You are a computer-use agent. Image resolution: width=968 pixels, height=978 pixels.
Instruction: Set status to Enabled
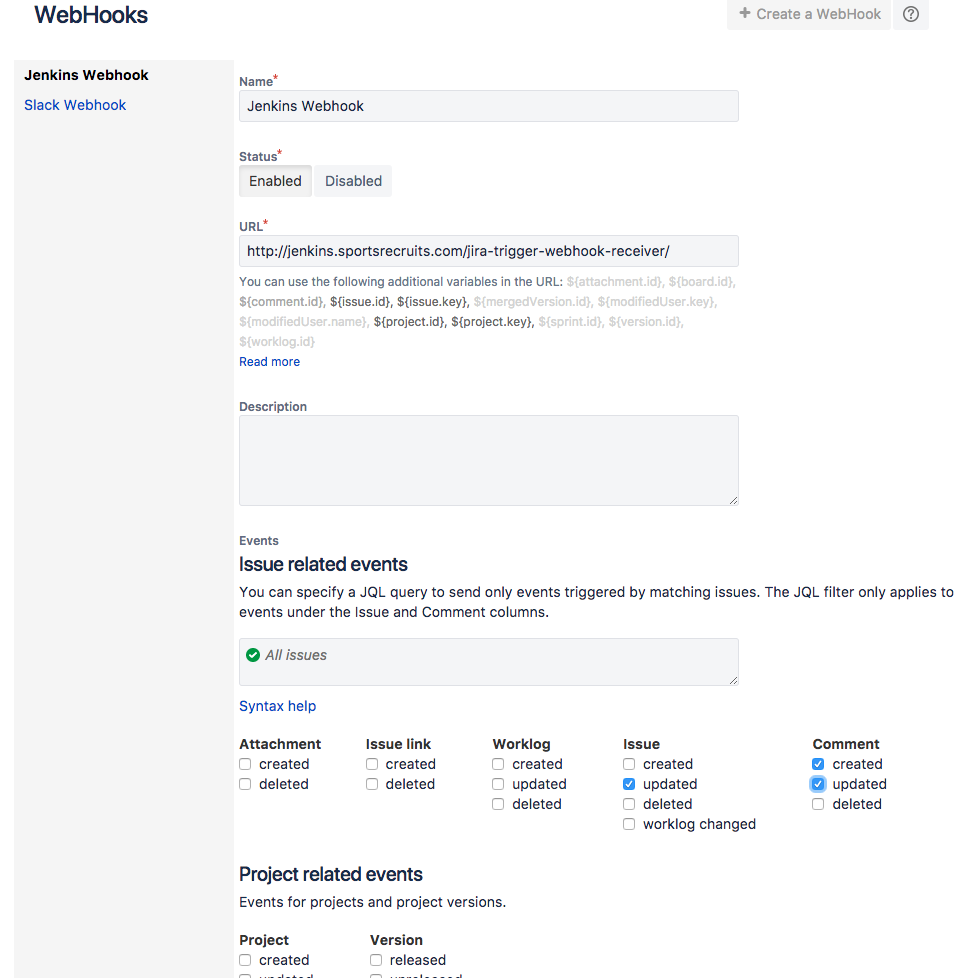tap(275, 181)
